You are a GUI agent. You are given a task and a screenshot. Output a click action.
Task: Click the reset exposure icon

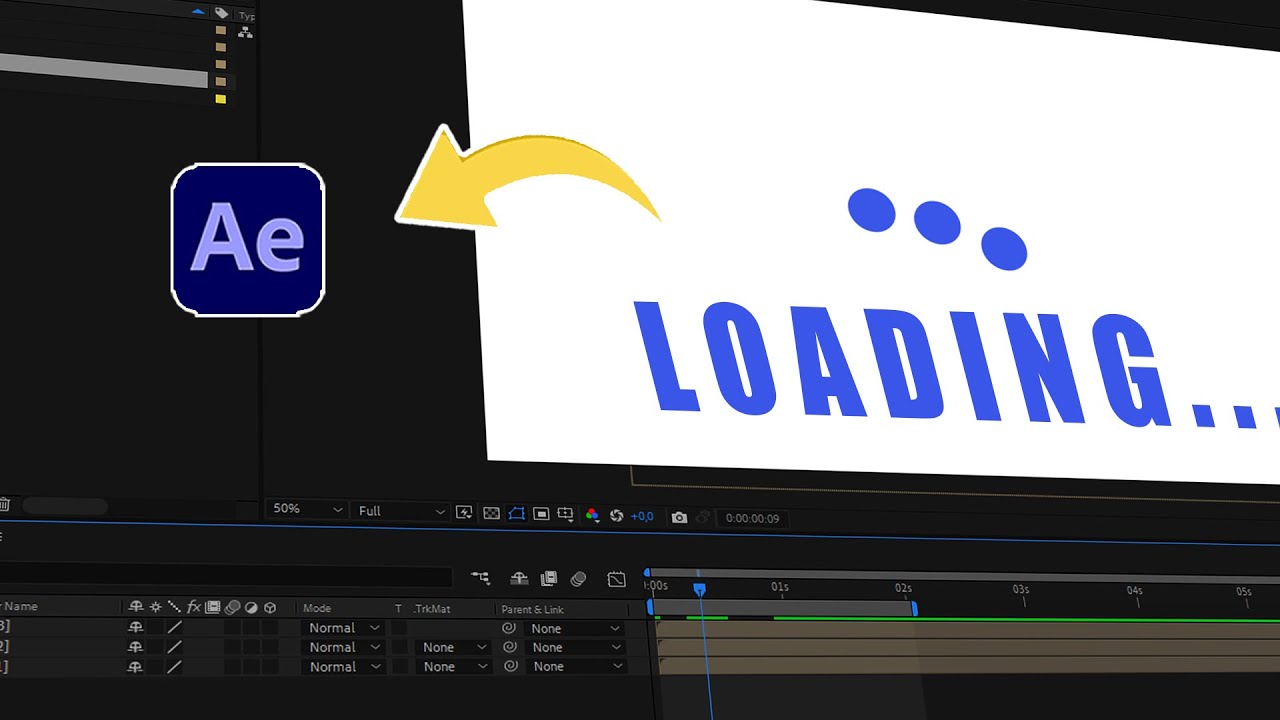point(616,516)
